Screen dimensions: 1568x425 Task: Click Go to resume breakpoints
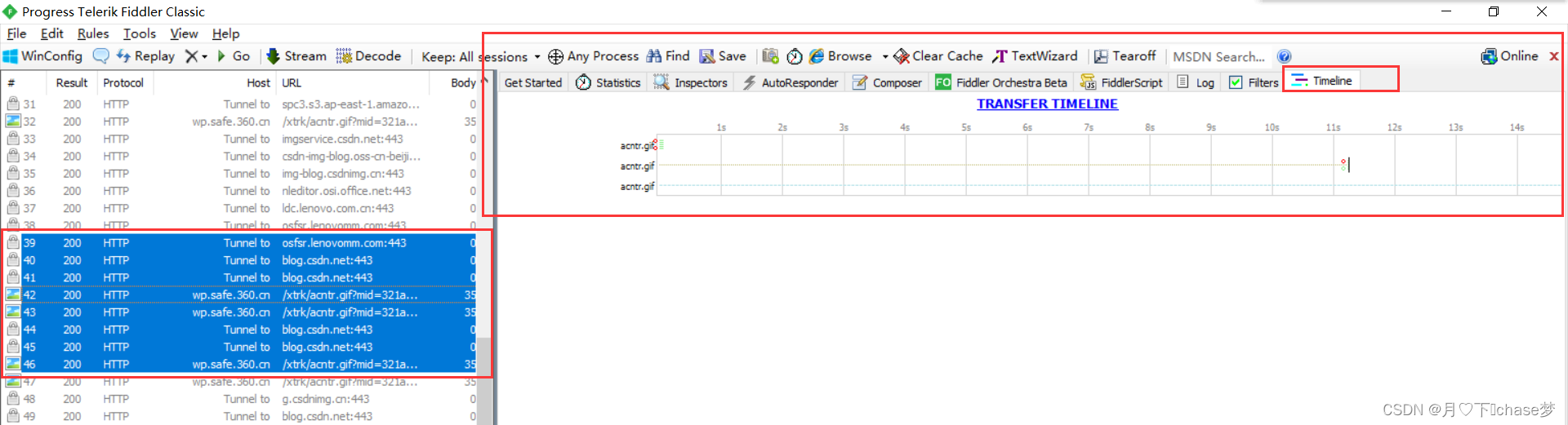(x=234, y=56)
